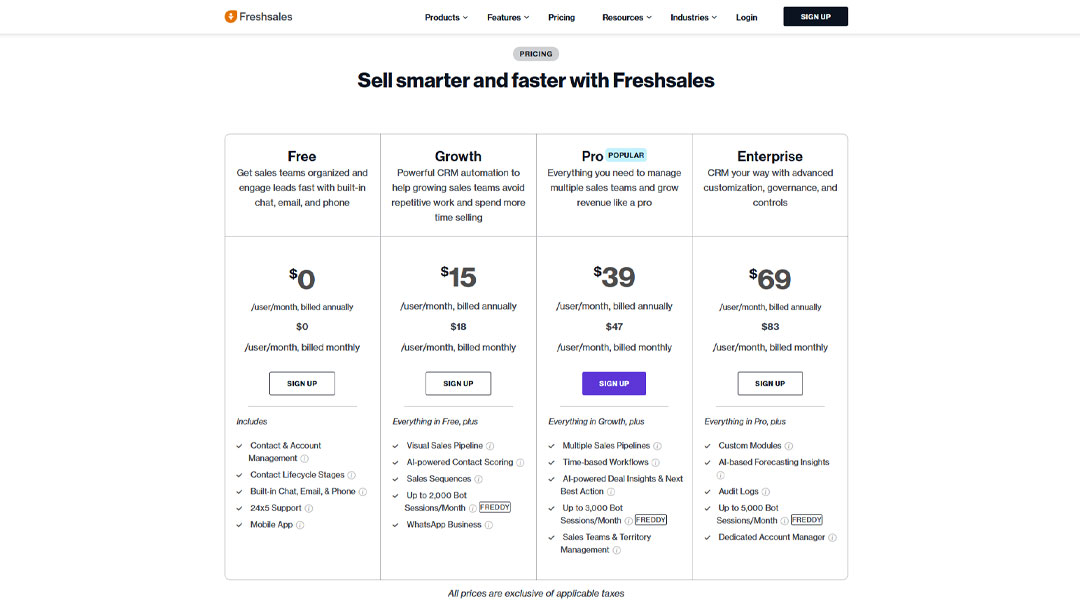Click info icon beside Time-based Workflows
Viewport: 1080px width, 608px height.
pyautogui.click(x=656, y=463)
